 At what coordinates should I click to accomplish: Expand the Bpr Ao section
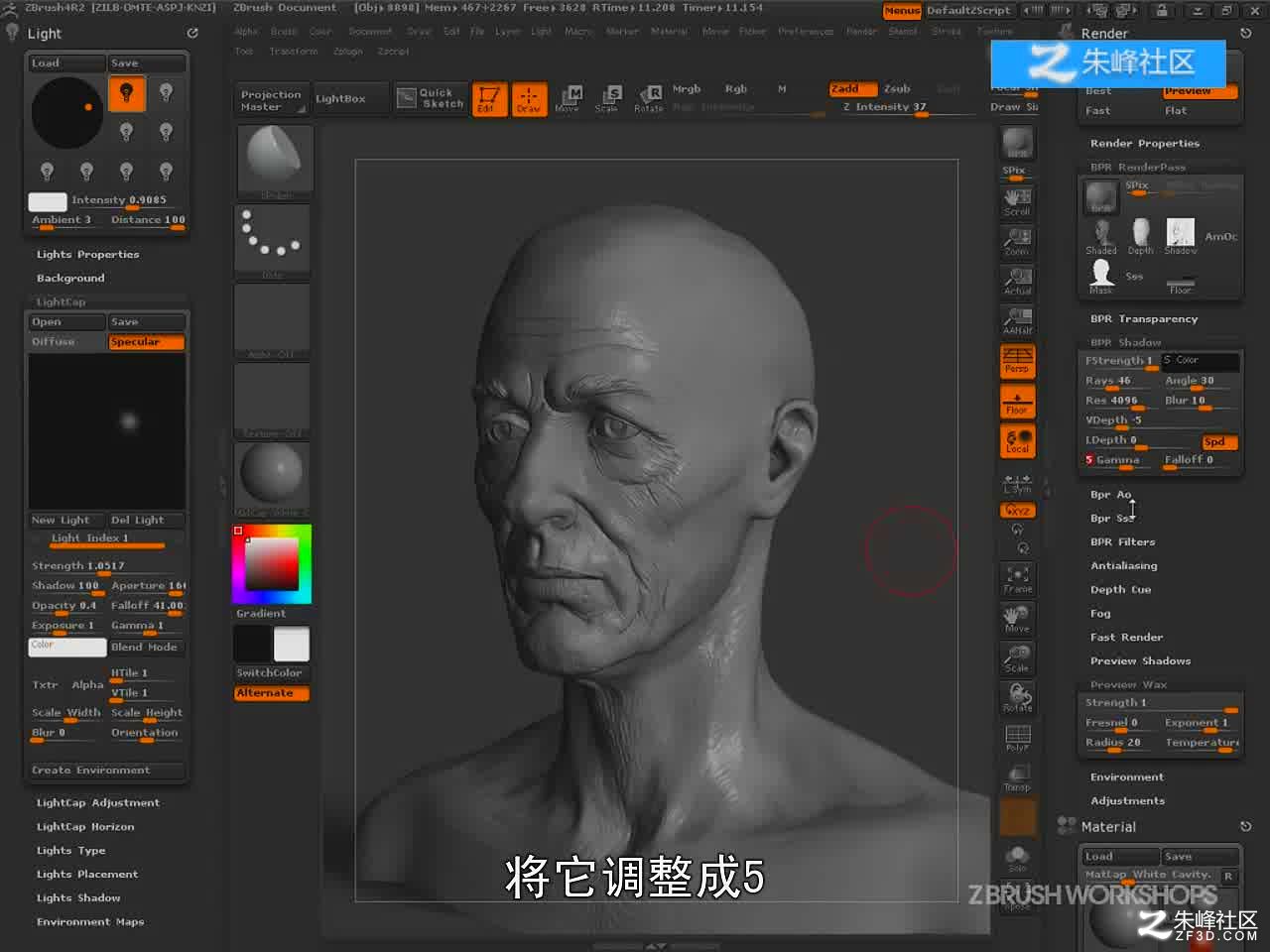point(1110,494)
